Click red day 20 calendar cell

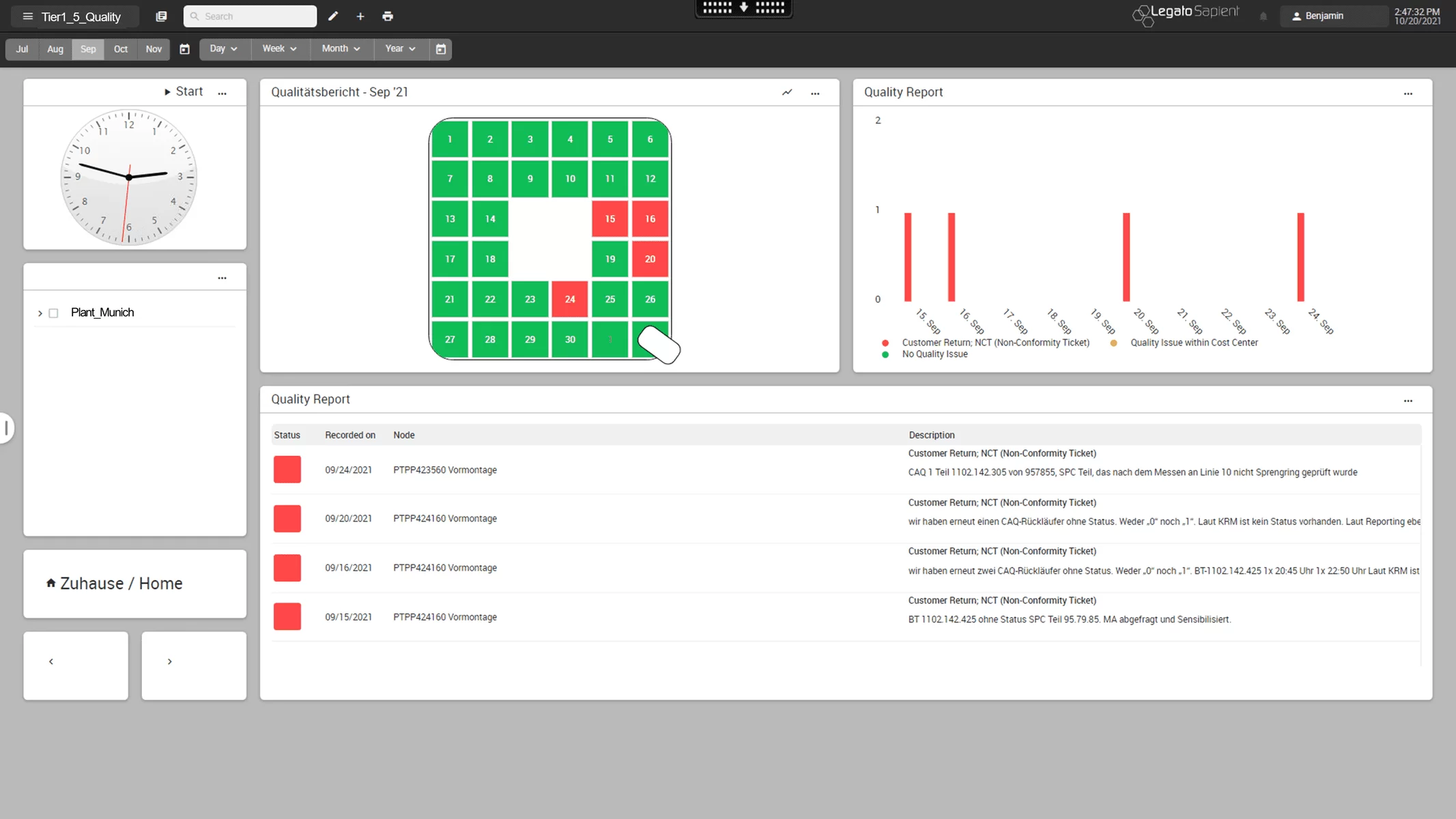650,259
